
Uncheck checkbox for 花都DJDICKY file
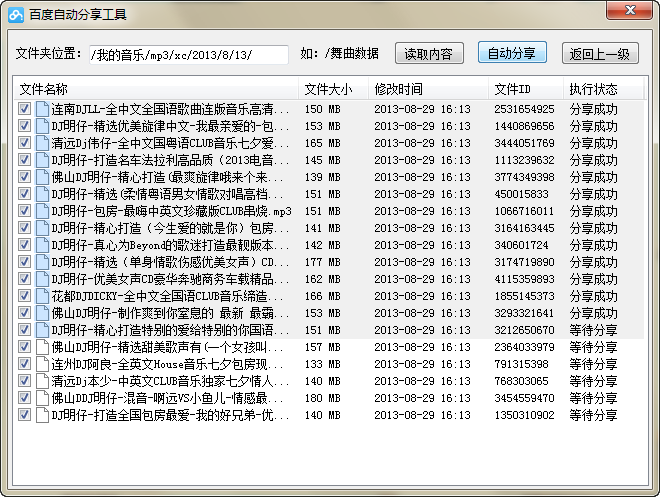pos(24,296)
